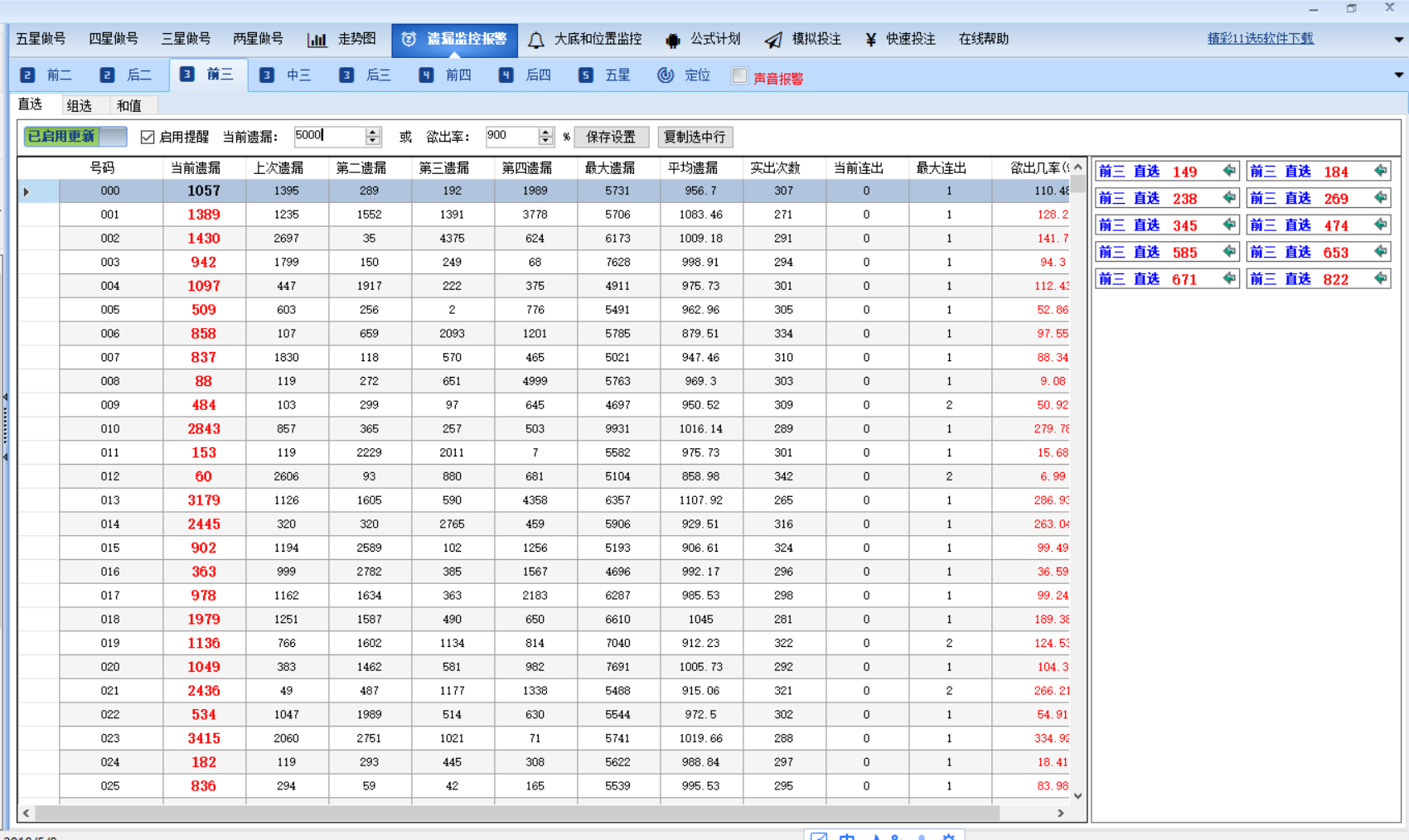Viewport: 1409px width, 840px height.
Task: Open 公式计划 via its icon
Action: pos(672,39)
